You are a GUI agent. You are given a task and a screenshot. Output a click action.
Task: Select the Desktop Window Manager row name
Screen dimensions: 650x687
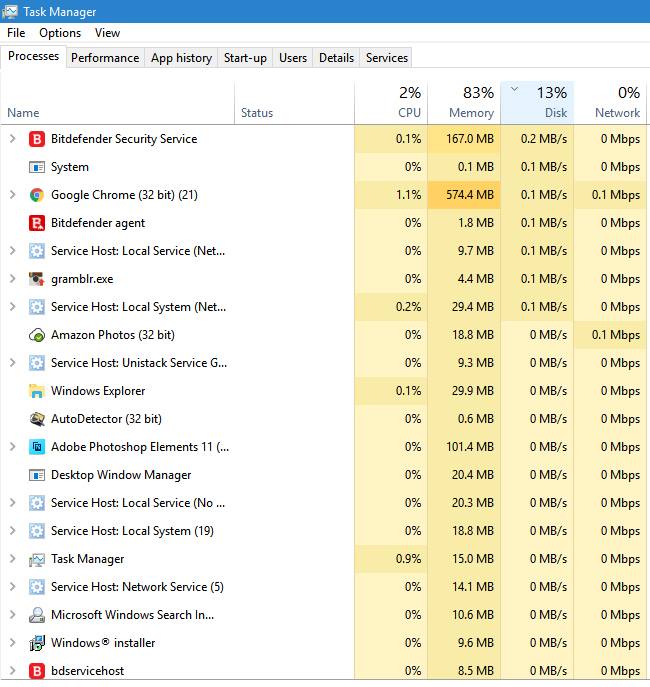[121, 475]
